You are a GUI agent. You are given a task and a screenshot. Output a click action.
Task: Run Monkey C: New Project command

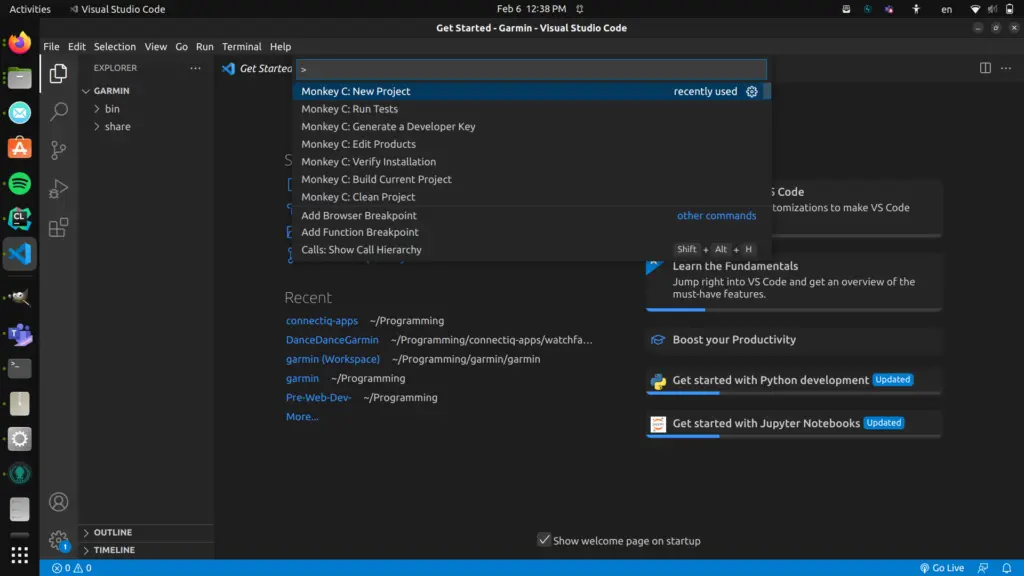click(x=532, y=91)
